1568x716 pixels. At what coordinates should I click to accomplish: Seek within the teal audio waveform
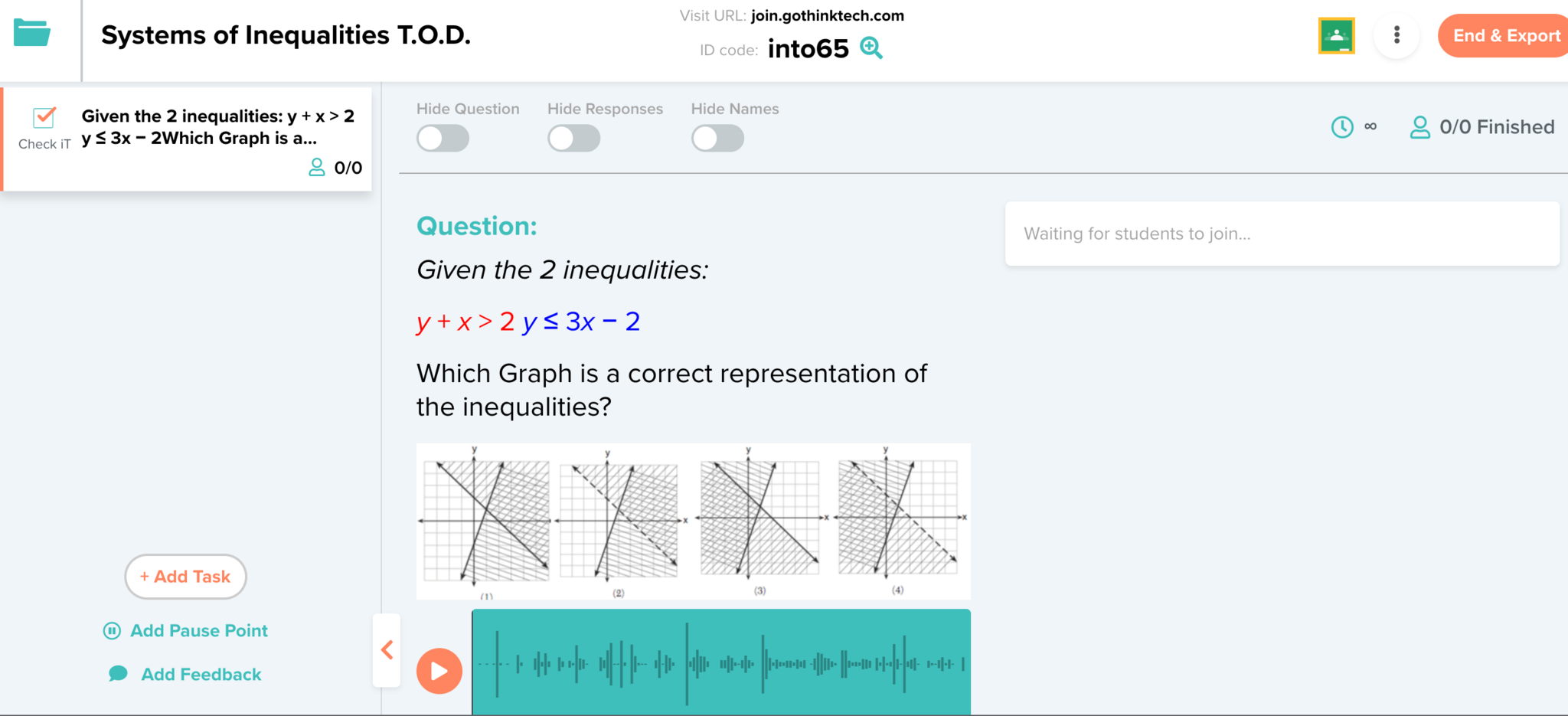coord(720,663)
